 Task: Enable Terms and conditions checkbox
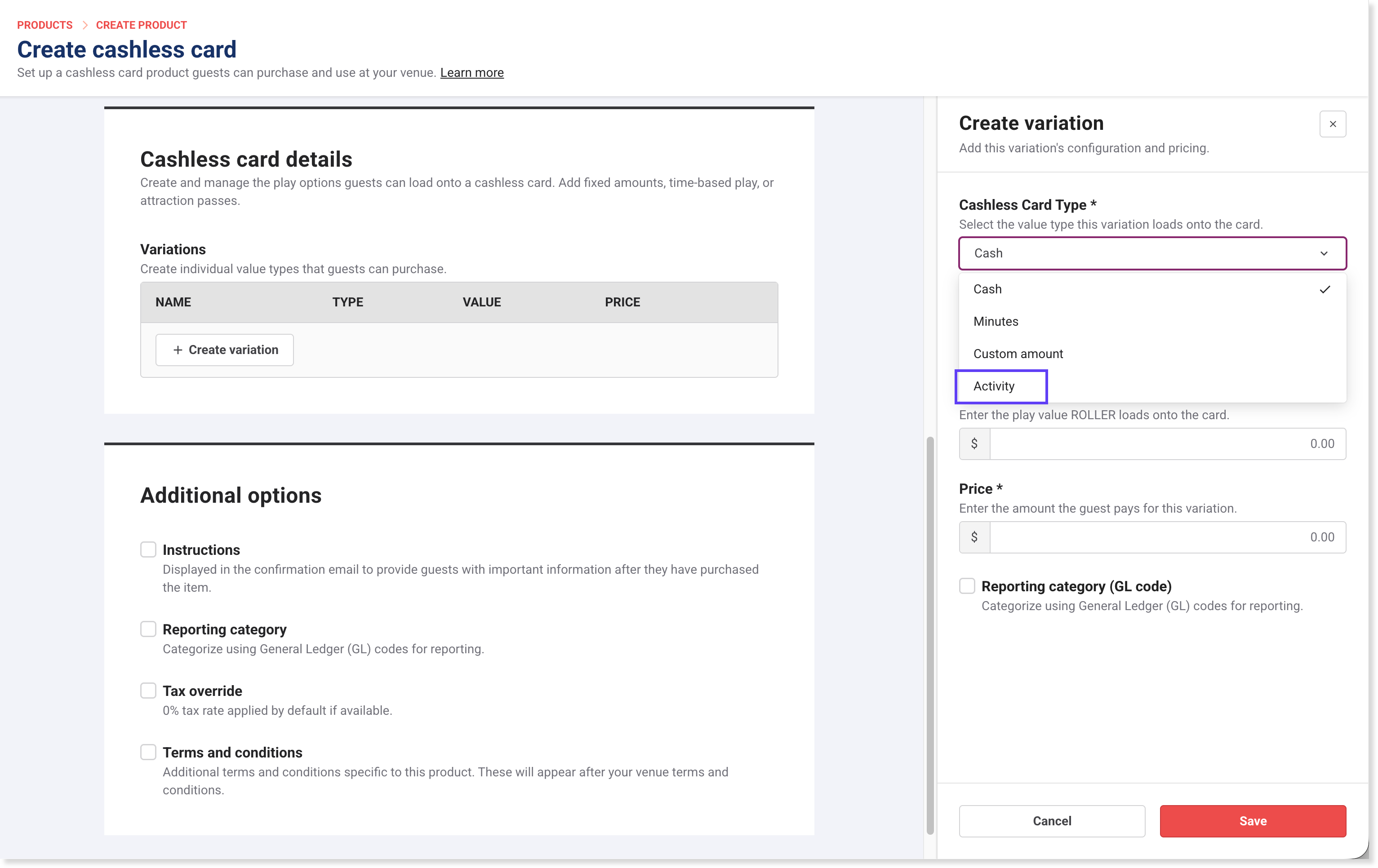[148, 752]
